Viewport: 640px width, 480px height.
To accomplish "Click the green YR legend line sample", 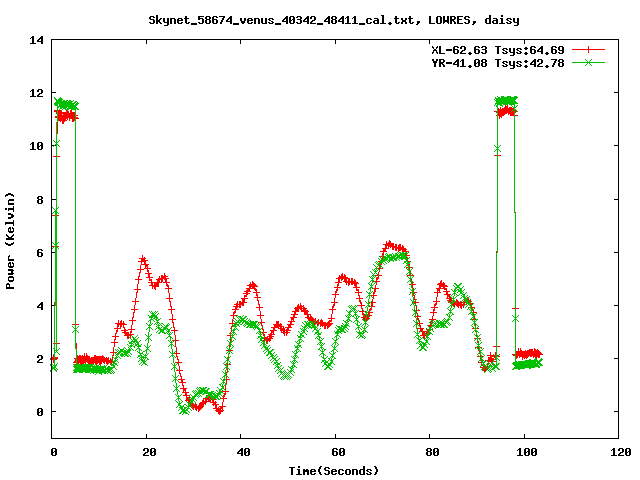I will 588,62.
